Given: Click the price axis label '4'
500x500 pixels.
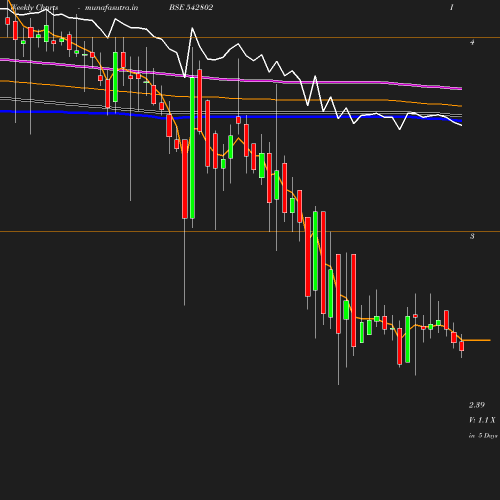Looking at the screenshot, I should click(x=472, y=42).
